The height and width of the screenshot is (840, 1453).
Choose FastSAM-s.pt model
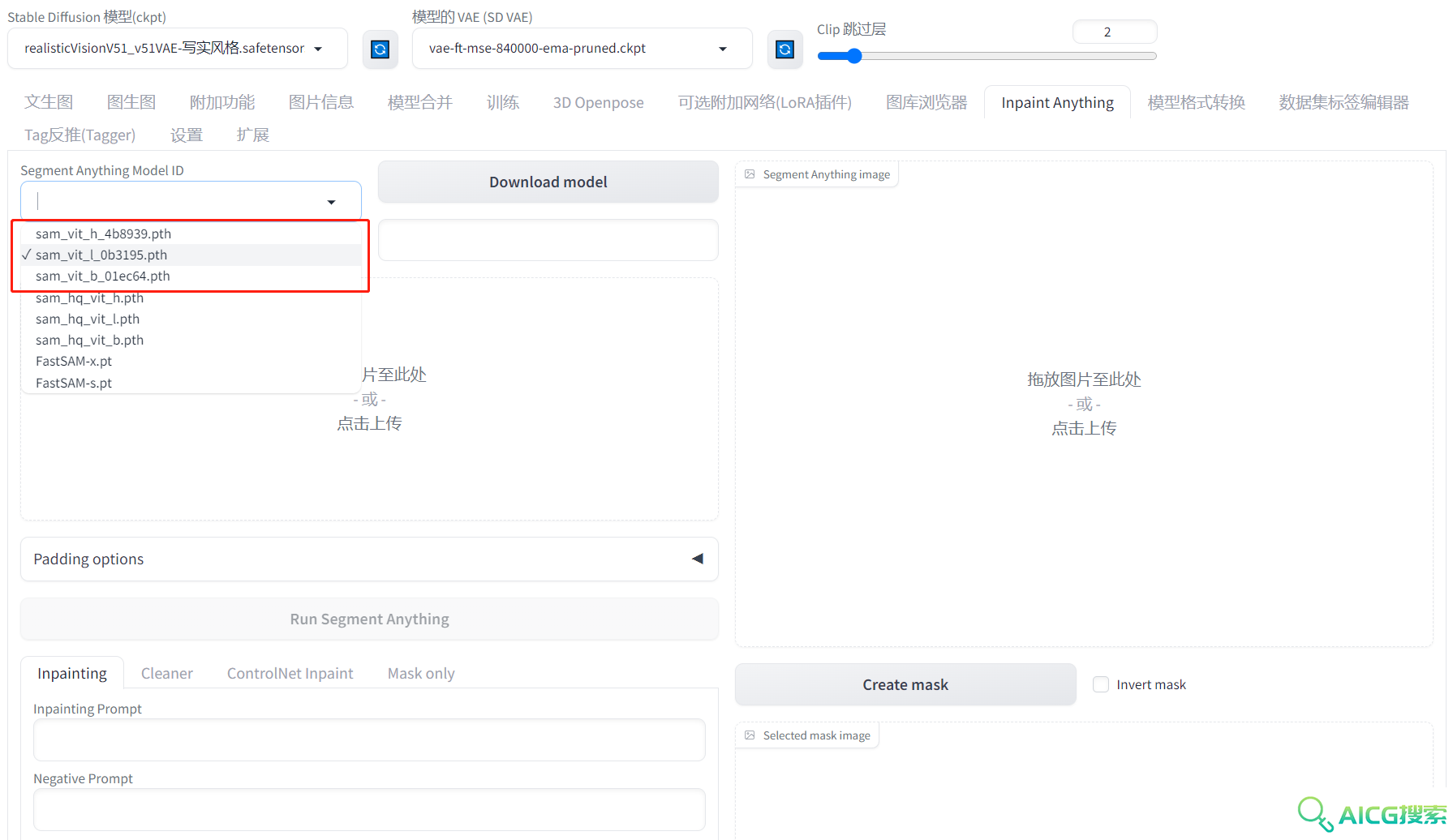[191, 383]
